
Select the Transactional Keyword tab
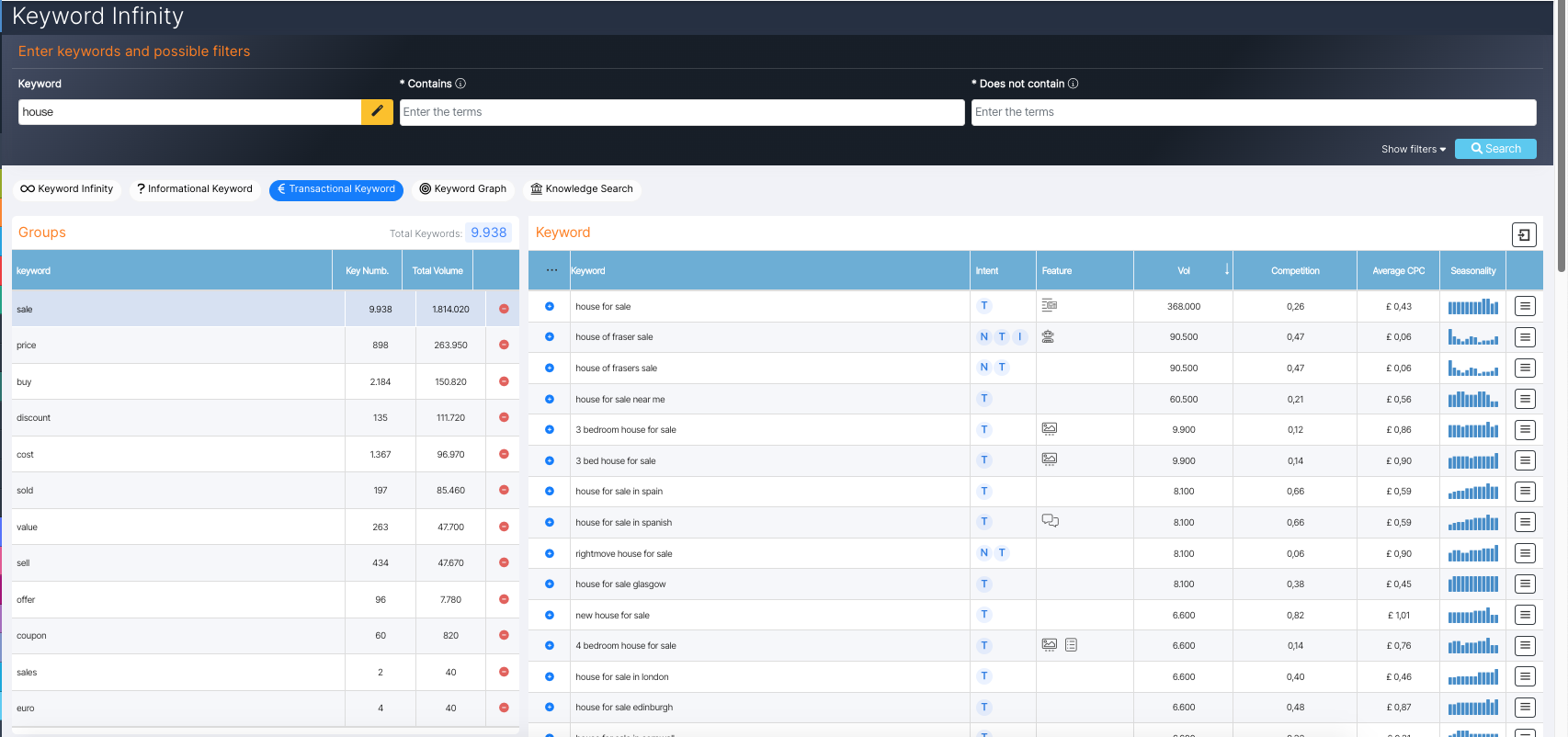[x=336, y=188]
